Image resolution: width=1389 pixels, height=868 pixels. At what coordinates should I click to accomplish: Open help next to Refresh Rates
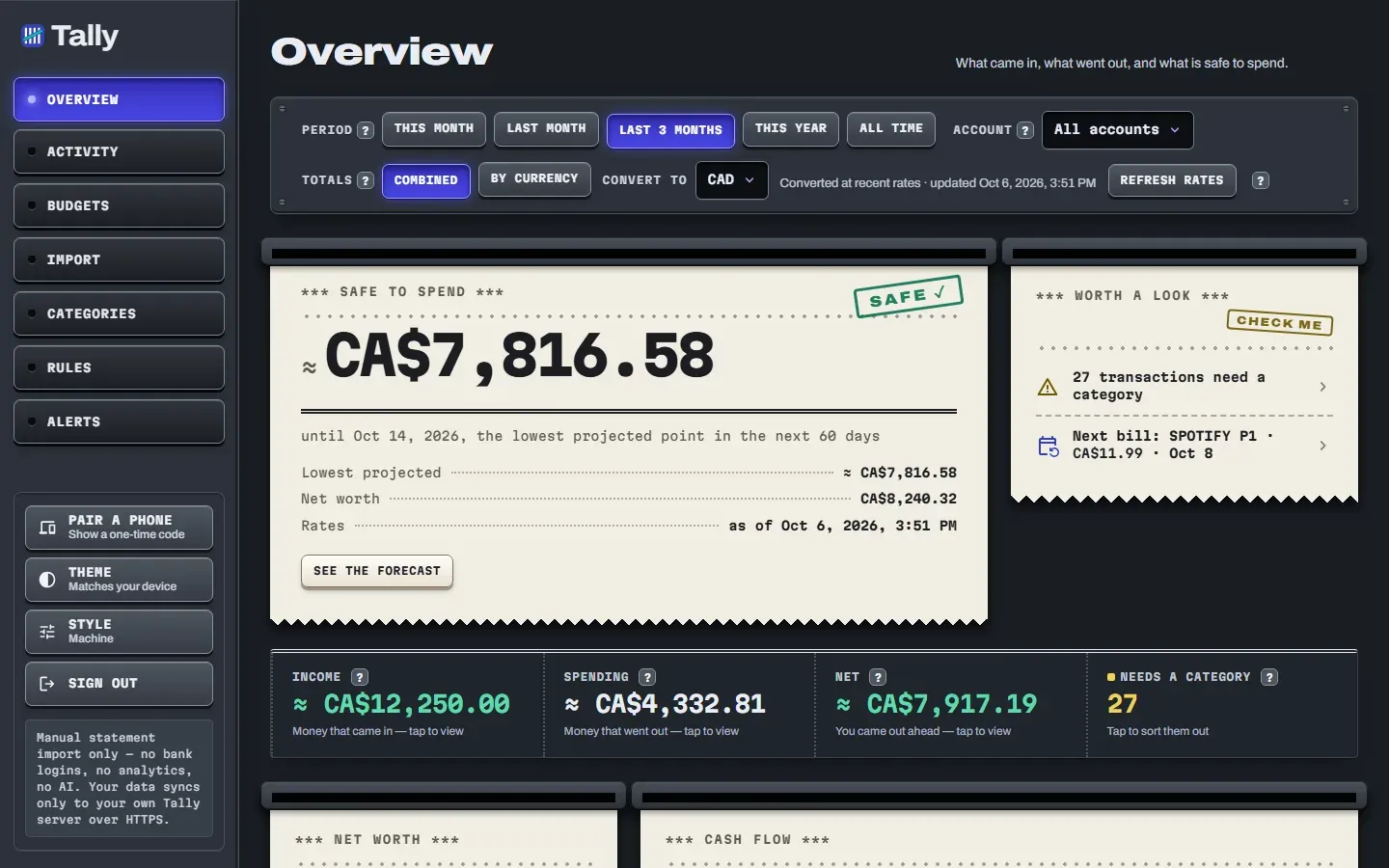click(1260, 180)
